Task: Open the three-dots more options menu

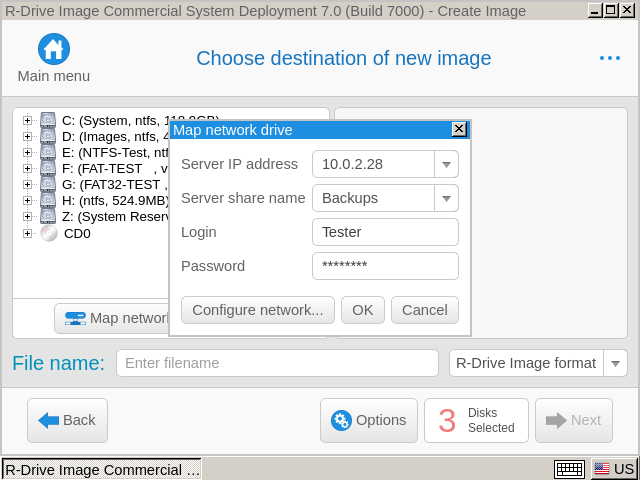Action: pyautogui.click(x=610, y=58)
